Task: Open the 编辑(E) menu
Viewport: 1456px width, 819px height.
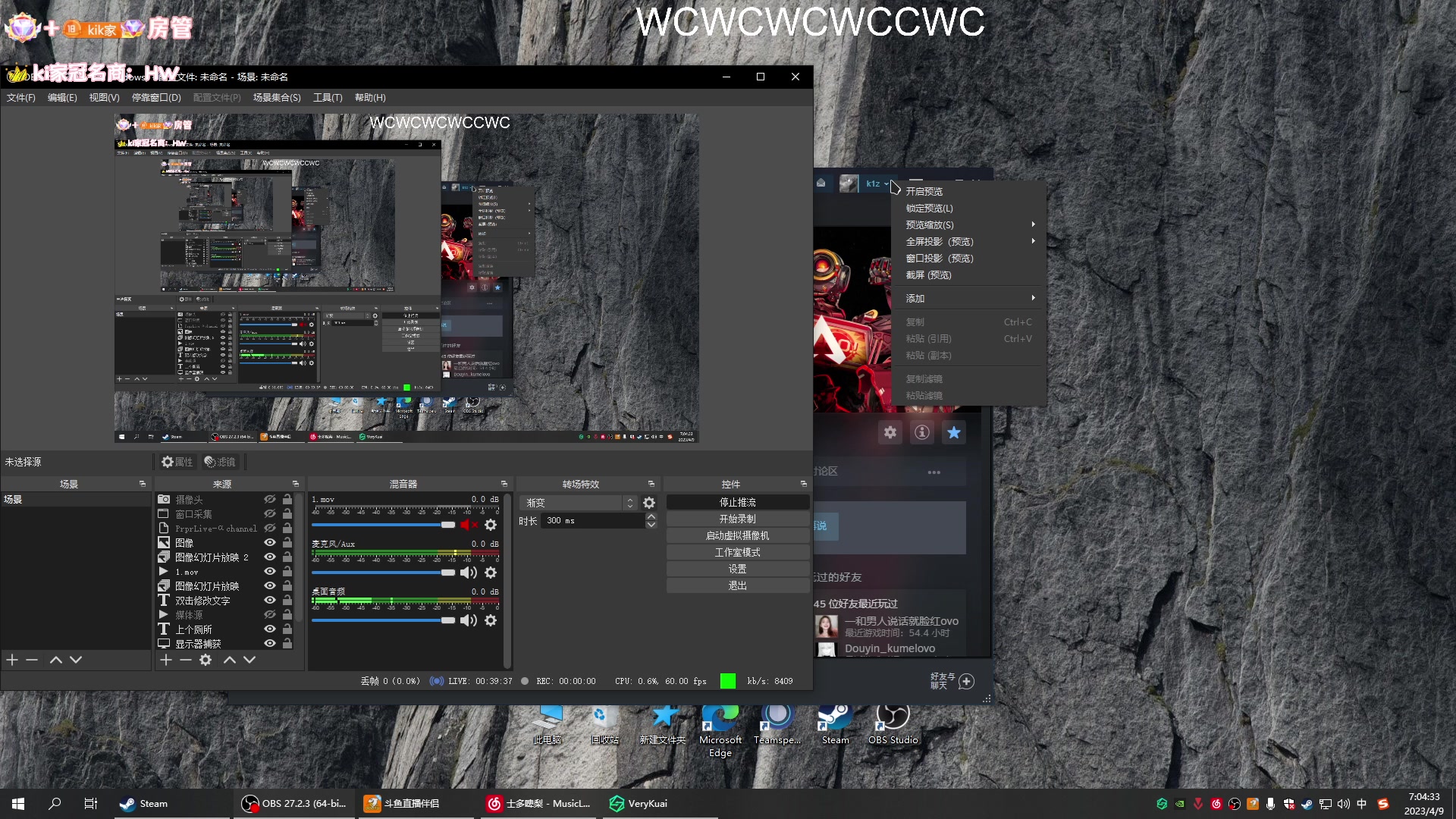Action: point(62,98)
